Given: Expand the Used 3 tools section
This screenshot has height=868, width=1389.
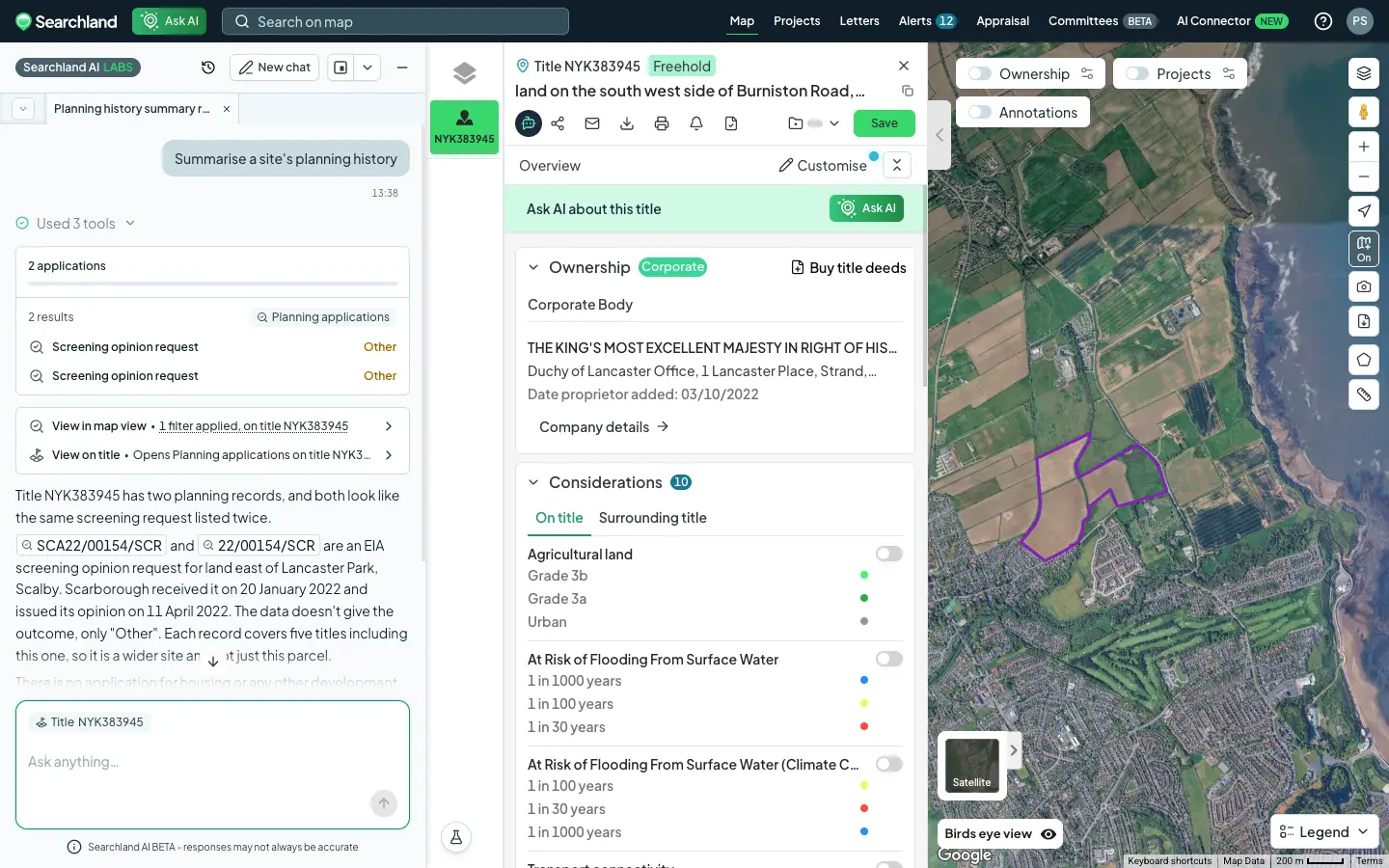Looking at the screenshot, I should tap(76, 224).
